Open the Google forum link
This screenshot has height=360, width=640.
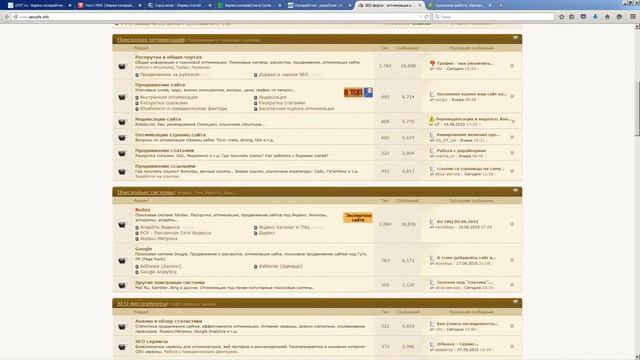pos(143,249)
